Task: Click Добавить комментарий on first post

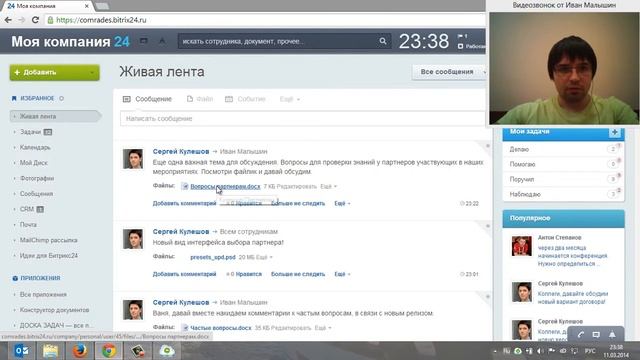Action: [184, 203]
